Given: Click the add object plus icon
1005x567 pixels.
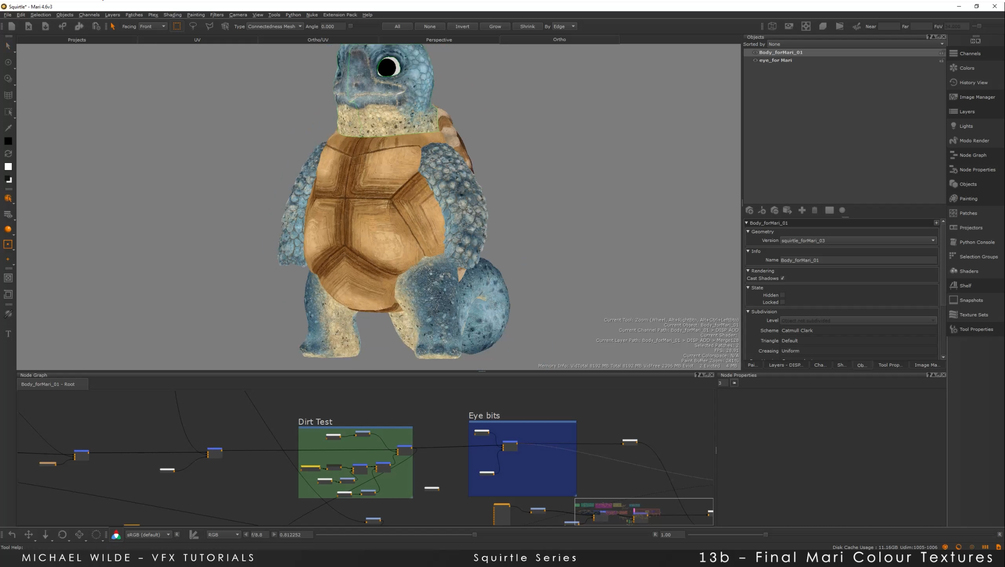Looking at the screenshot, I should coord(801,210).
